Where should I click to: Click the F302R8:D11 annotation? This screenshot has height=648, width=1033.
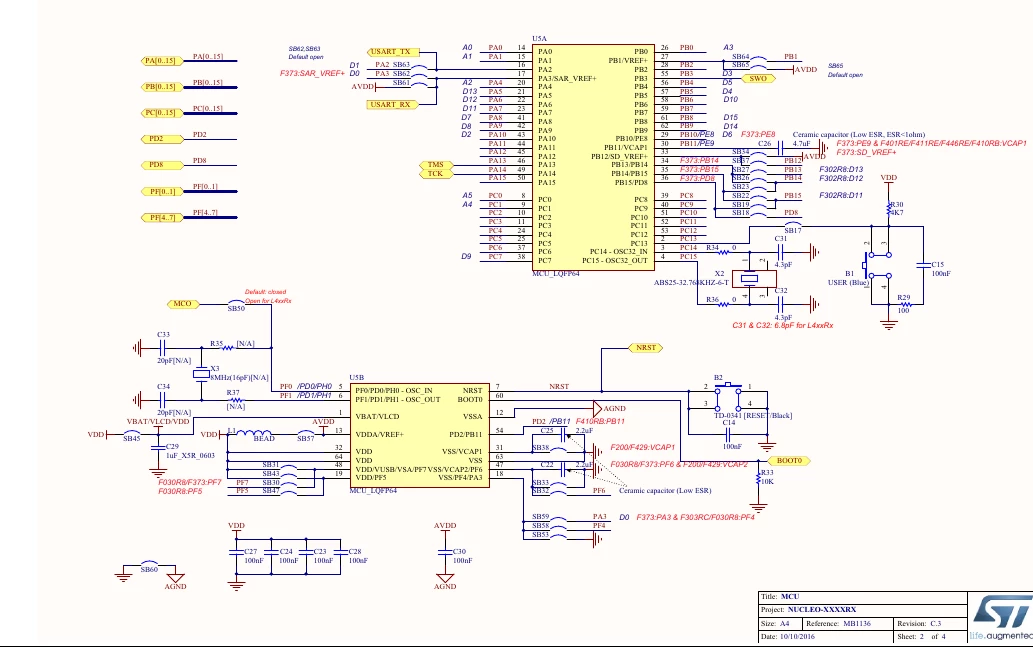[x=841, y=196]
